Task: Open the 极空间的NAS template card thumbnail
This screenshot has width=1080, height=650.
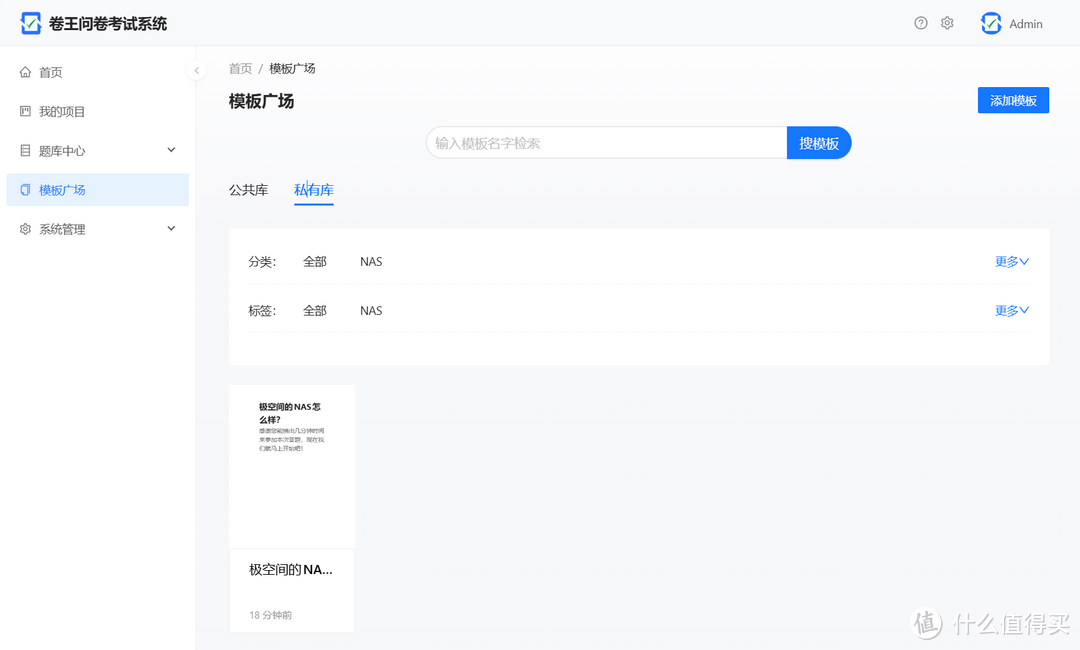Action: tap(291, 465)
